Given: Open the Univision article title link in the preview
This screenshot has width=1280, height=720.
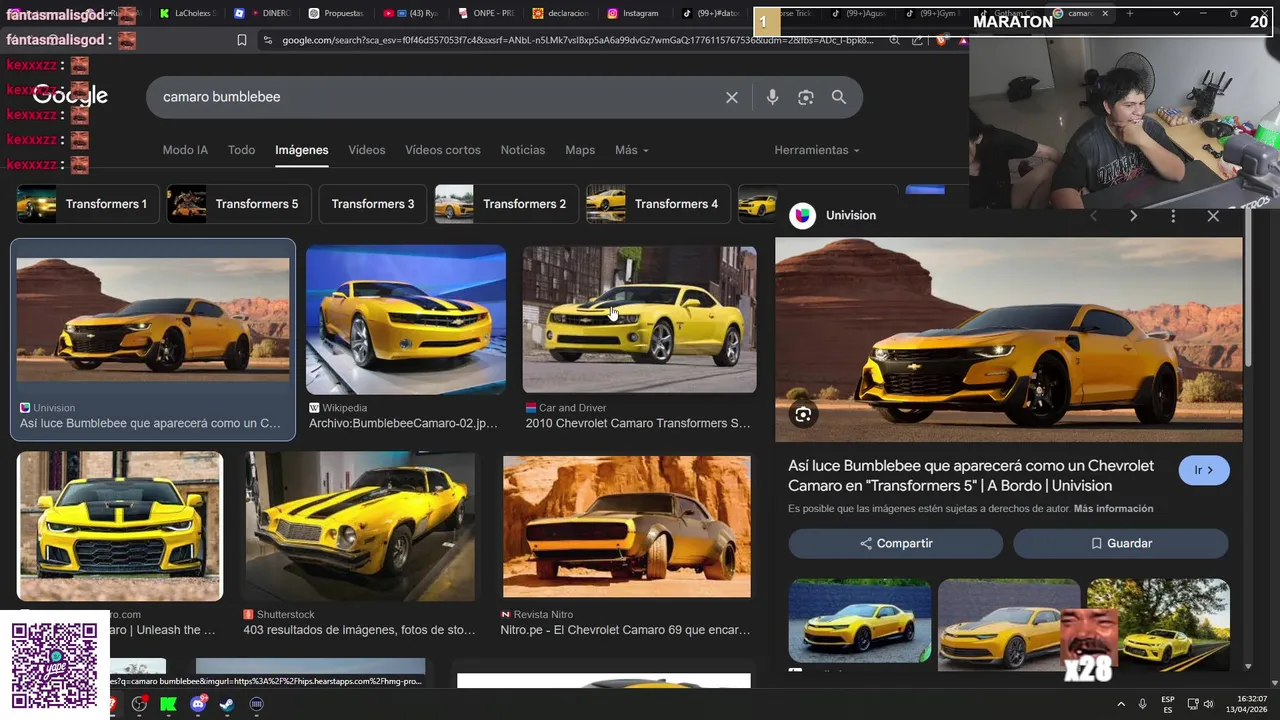Looking at the screenshot, I should point(971,476).
